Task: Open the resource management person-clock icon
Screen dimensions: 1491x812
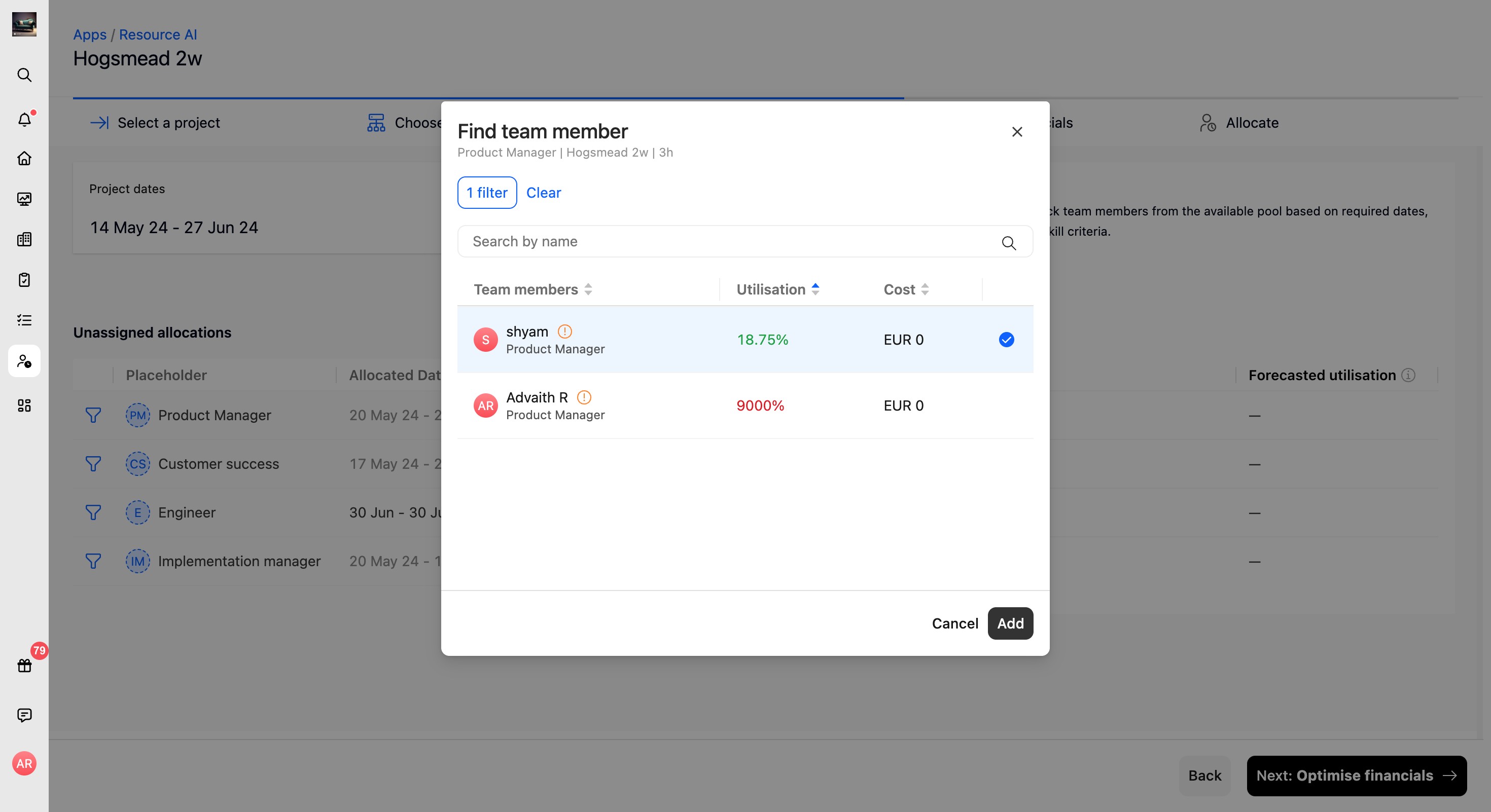Action: pos(24,361)
